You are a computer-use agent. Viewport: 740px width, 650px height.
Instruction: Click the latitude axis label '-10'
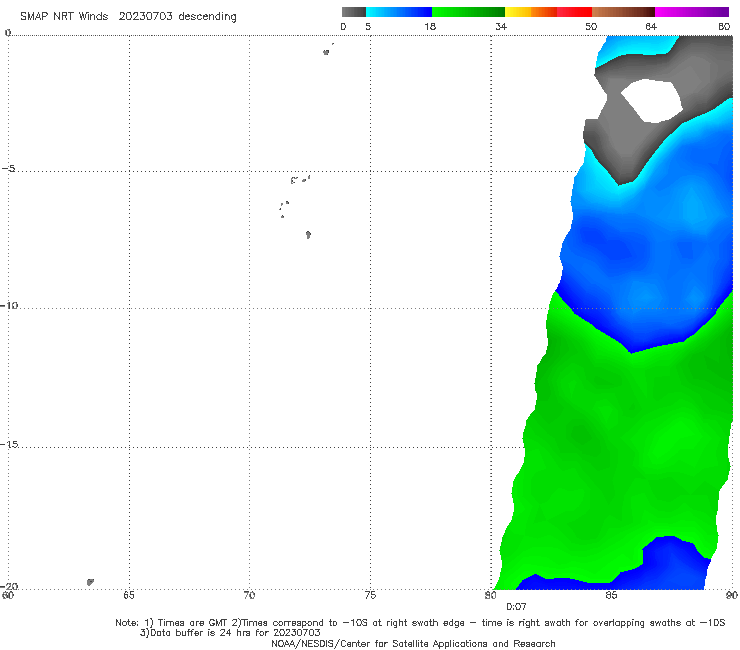tap(9, 305)
